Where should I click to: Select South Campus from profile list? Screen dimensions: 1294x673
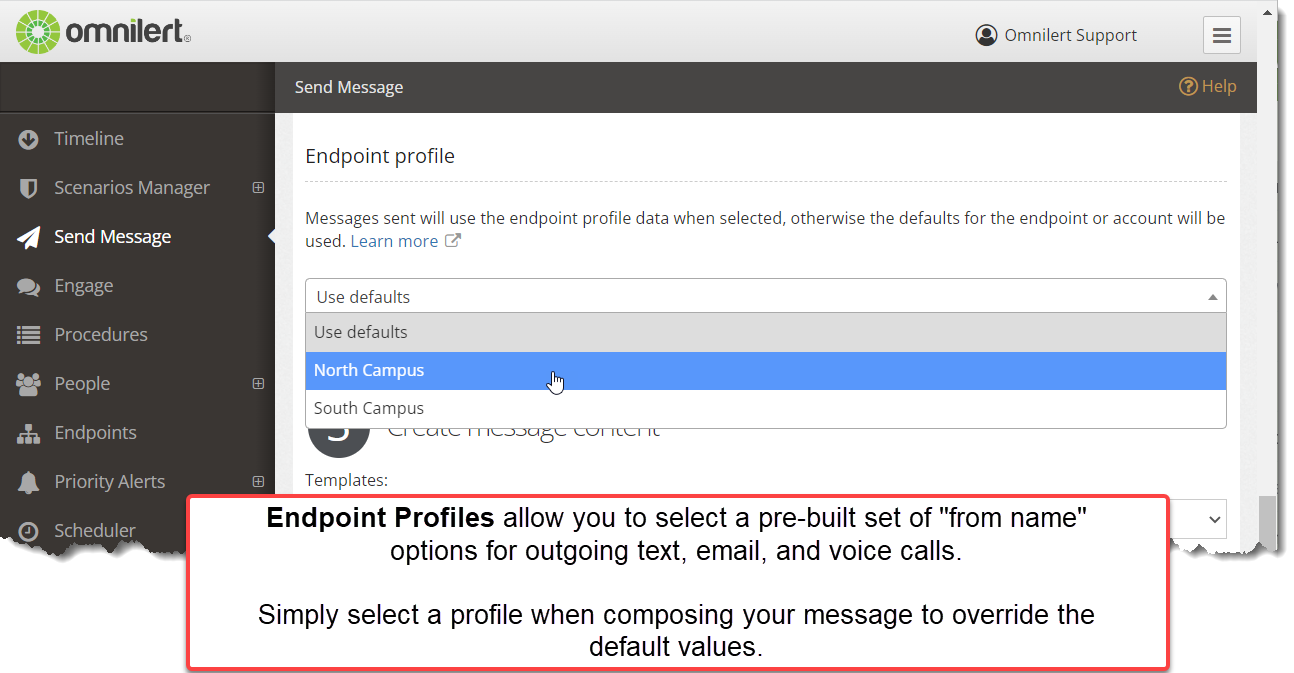765,408
